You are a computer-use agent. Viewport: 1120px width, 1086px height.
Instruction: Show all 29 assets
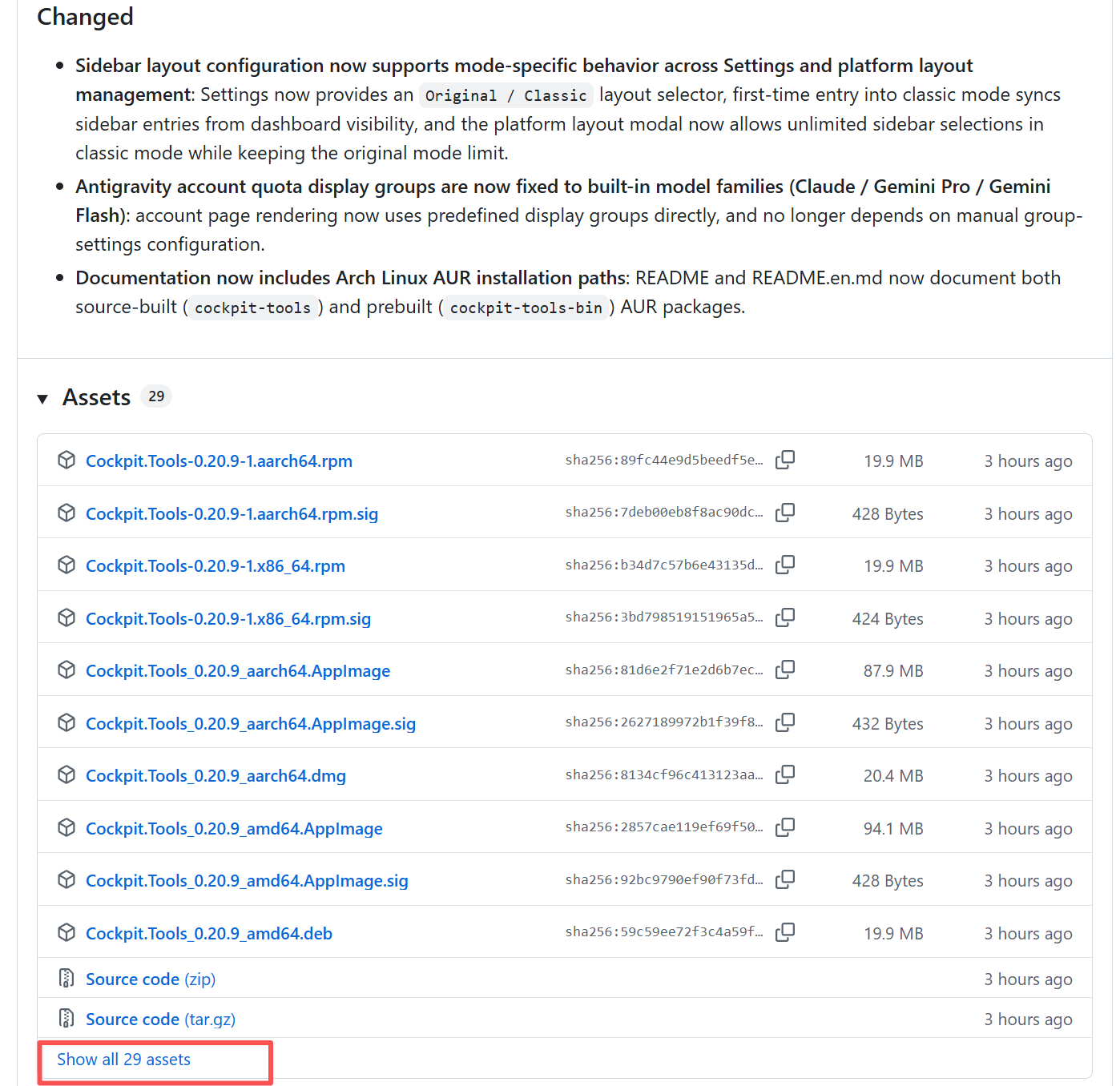[x=123, y=1060]
